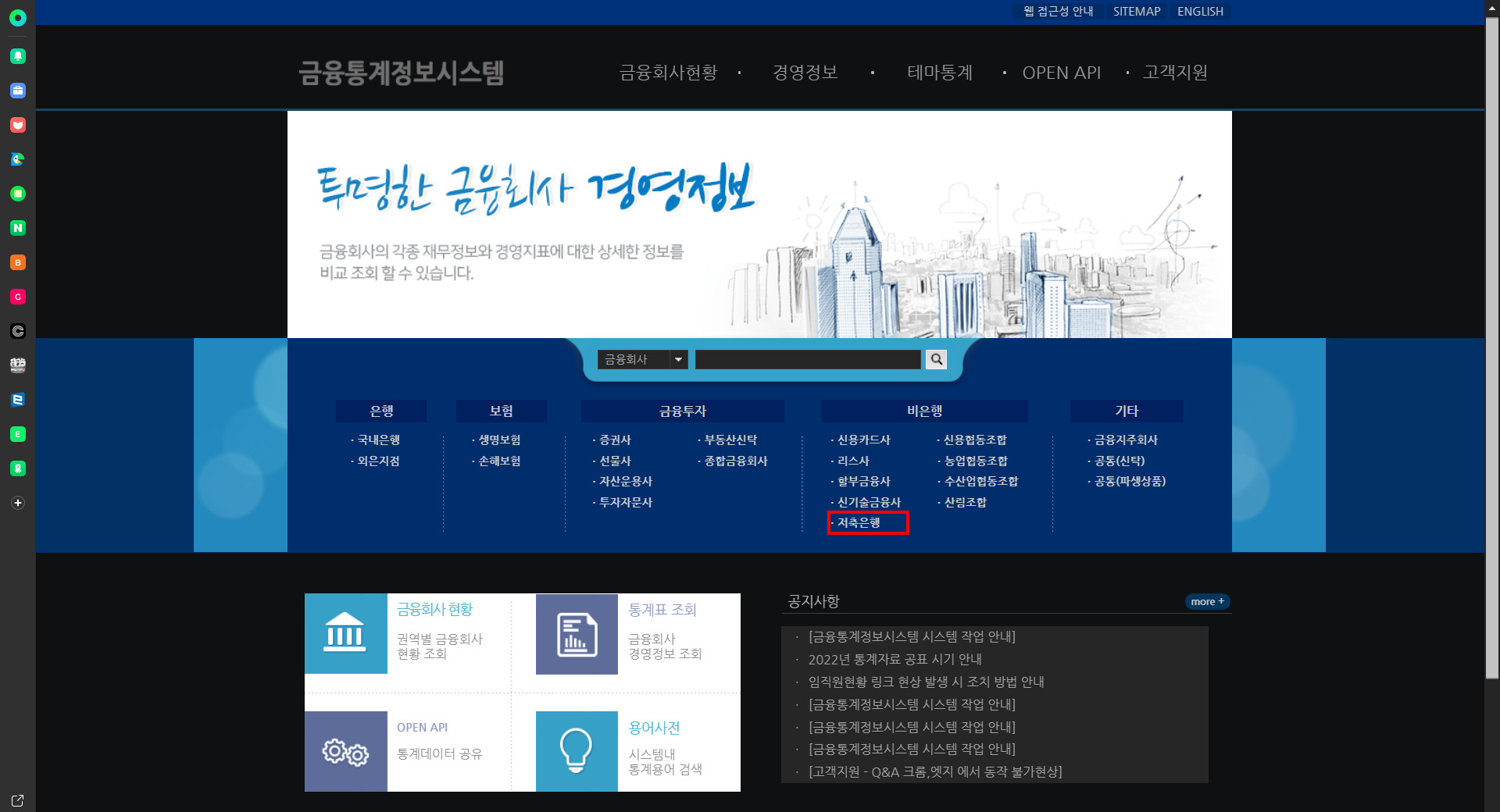1500x812 pixels.
Task: Open the 신용카드사 link
Action: pyautogui.click(x=863, y=440)
